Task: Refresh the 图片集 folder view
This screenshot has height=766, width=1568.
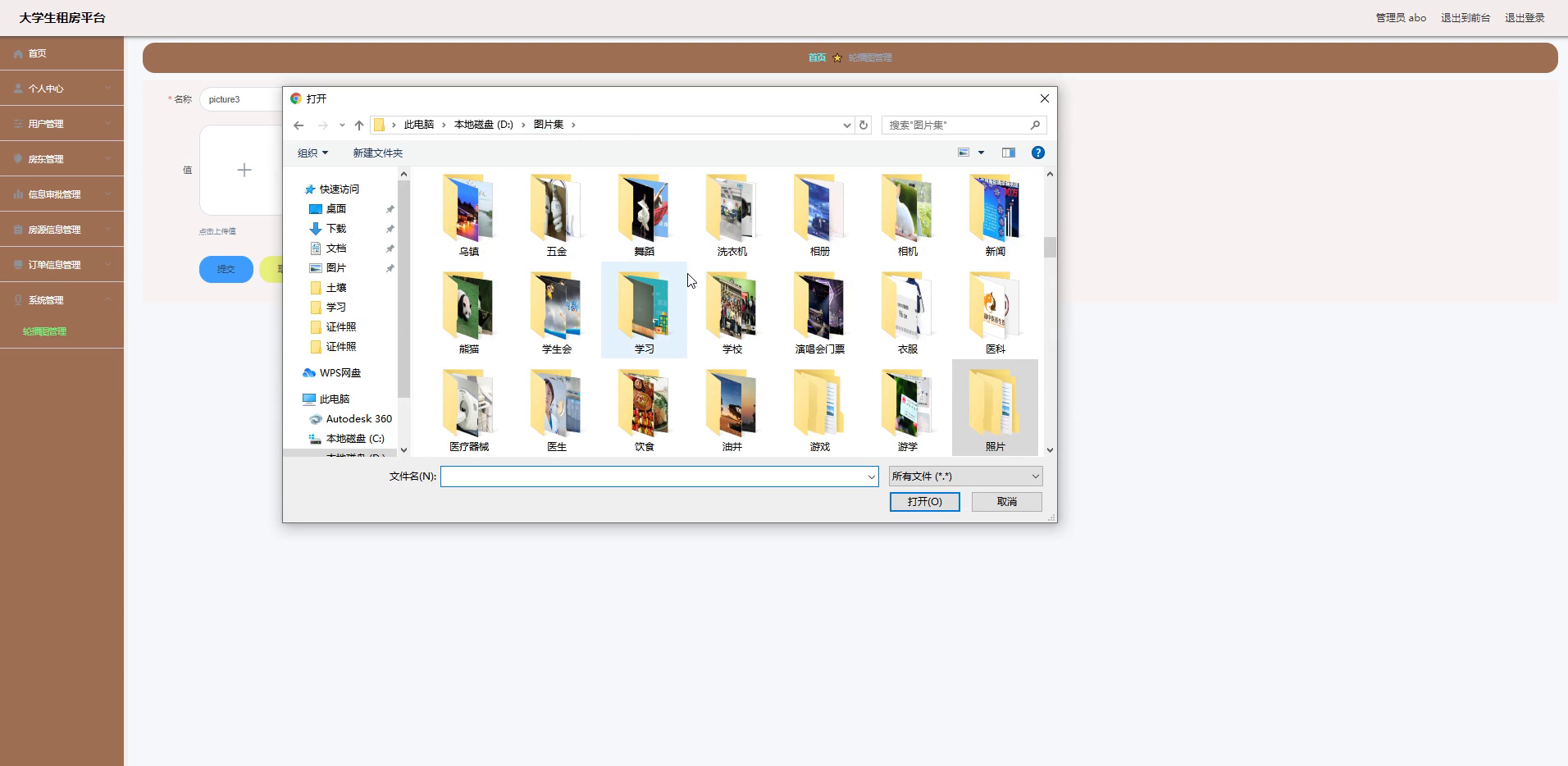Action: pos(863,125)
